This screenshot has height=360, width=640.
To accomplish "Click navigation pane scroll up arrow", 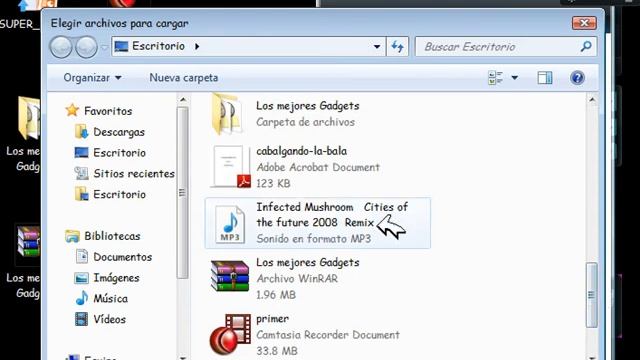I will tap(182, 100).
